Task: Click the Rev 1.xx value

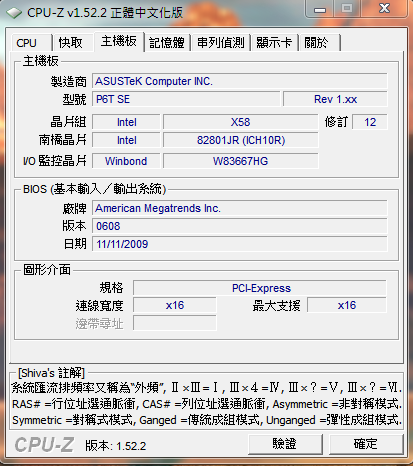Action: 335,99
